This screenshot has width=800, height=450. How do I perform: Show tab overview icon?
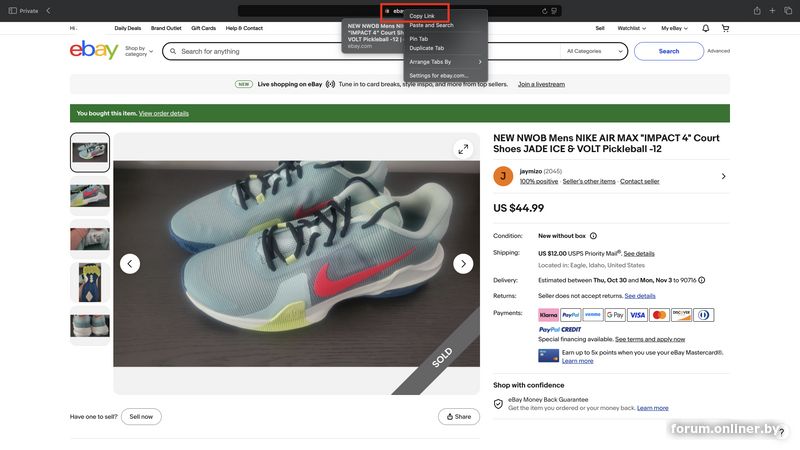click(x=788, y=11)
